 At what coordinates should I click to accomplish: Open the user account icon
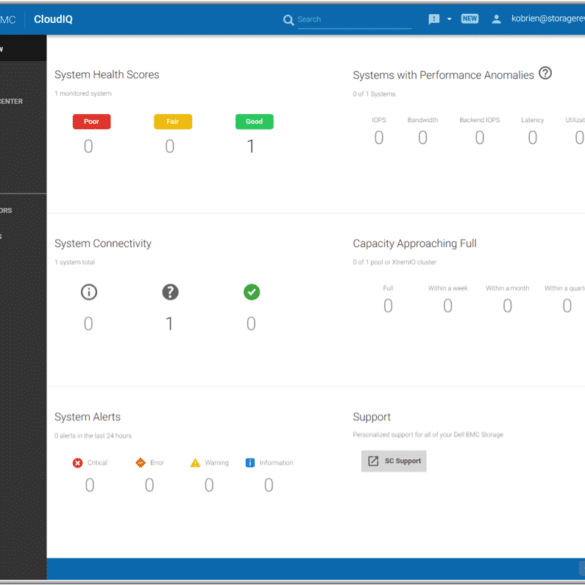click(x=496, y=19)
